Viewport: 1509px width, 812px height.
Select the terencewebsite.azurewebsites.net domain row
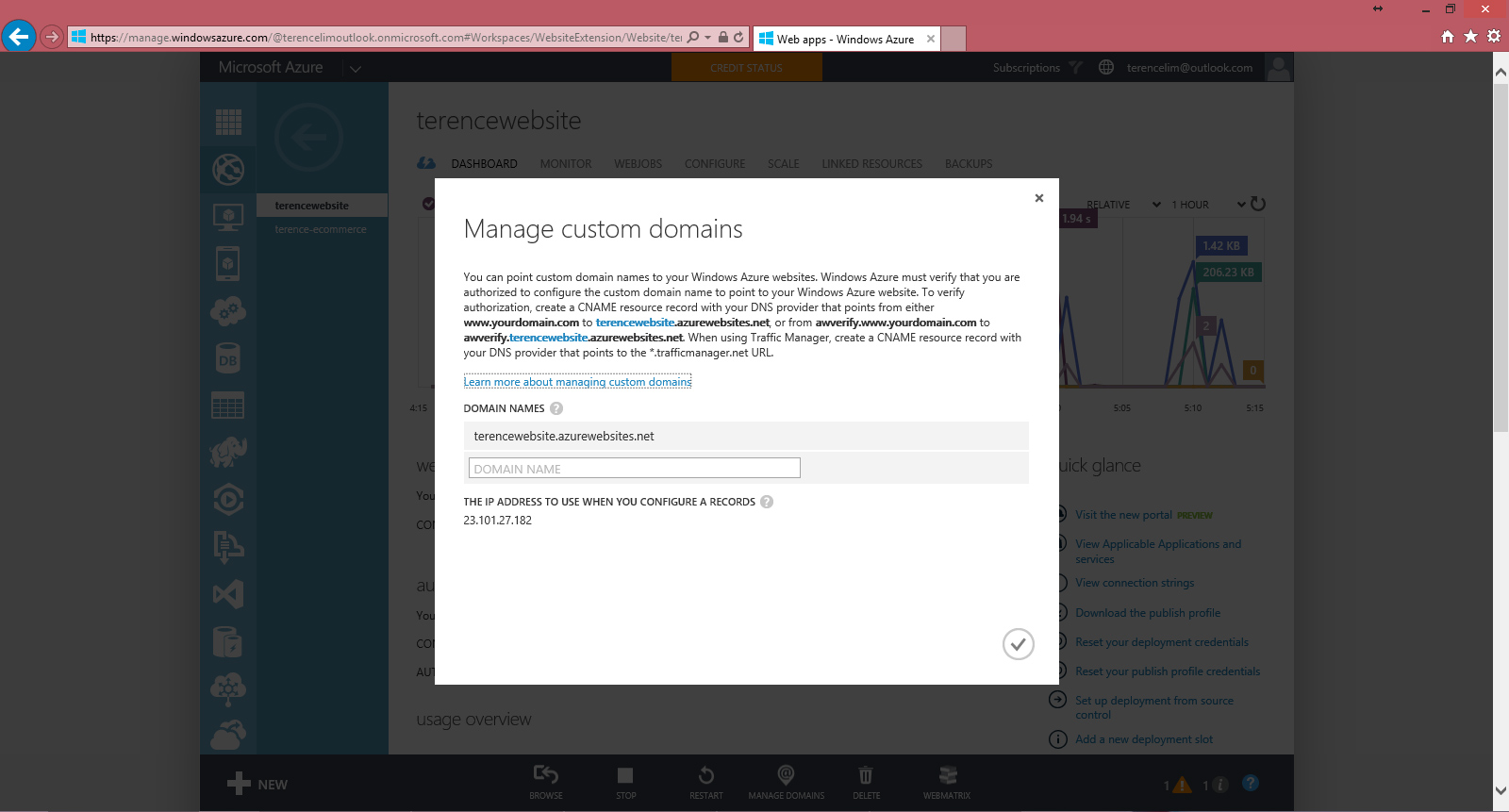click(745, 436)
